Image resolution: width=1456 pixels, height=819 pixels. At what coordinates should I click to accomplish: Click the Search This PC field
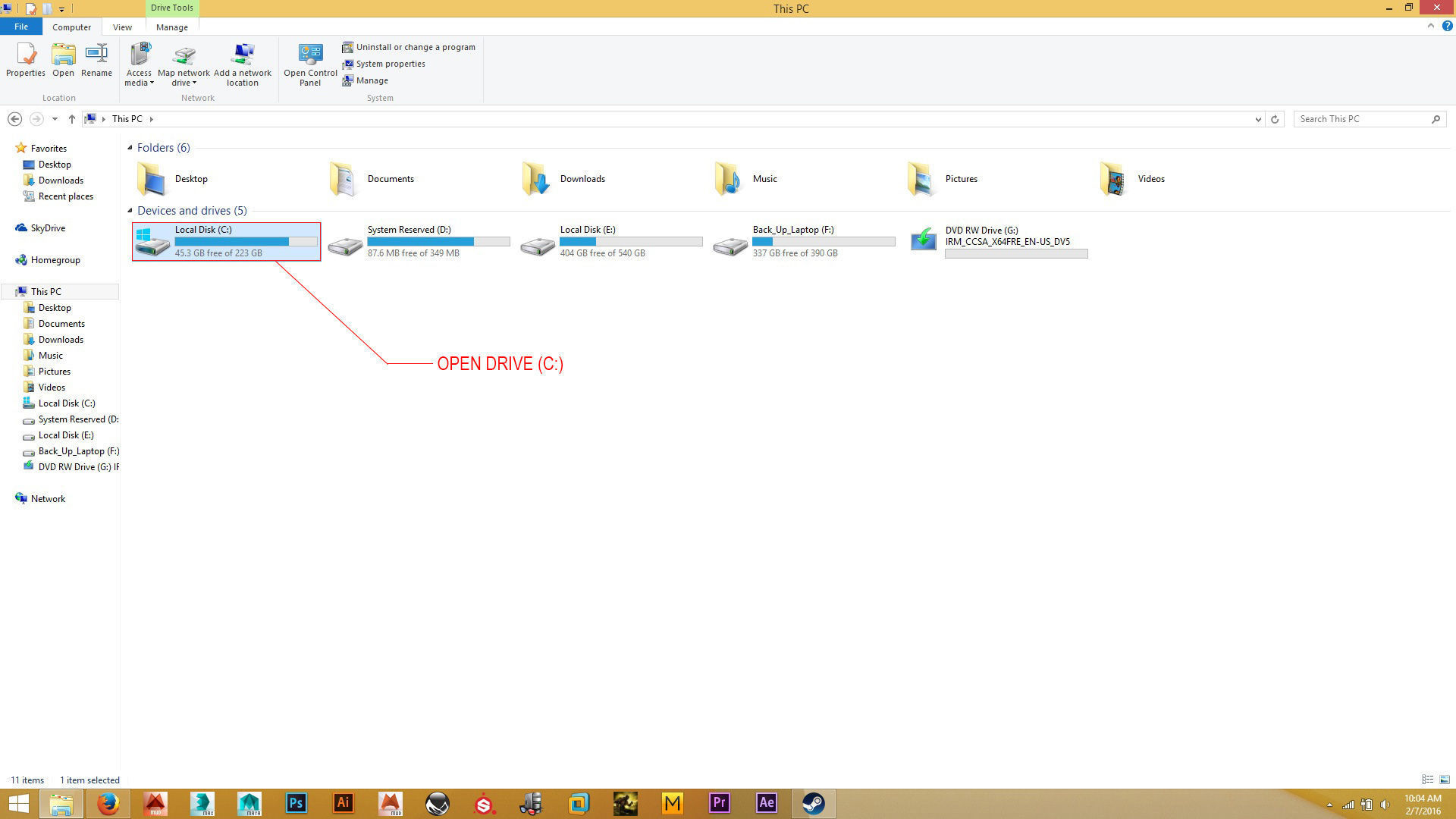1361,119
